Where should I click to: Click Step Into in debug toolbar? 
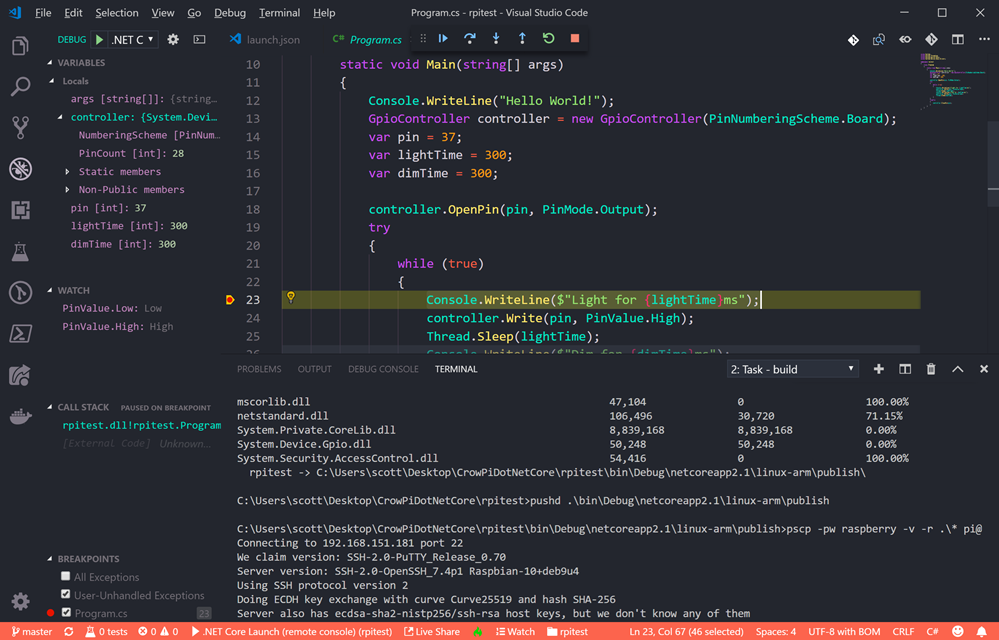[x=496, y=38]
